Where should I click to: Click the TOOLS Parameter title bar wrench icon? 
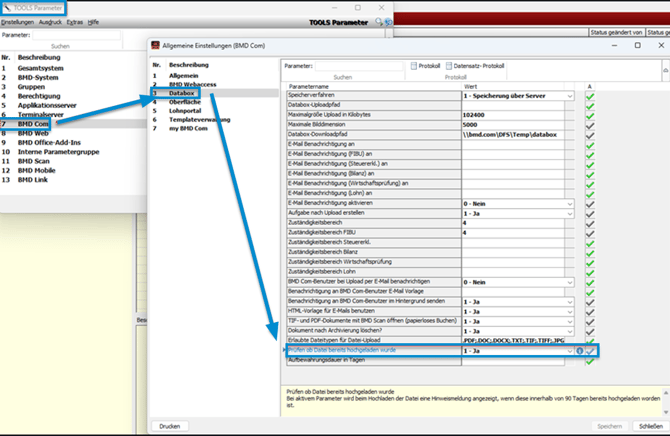[7, 8]
